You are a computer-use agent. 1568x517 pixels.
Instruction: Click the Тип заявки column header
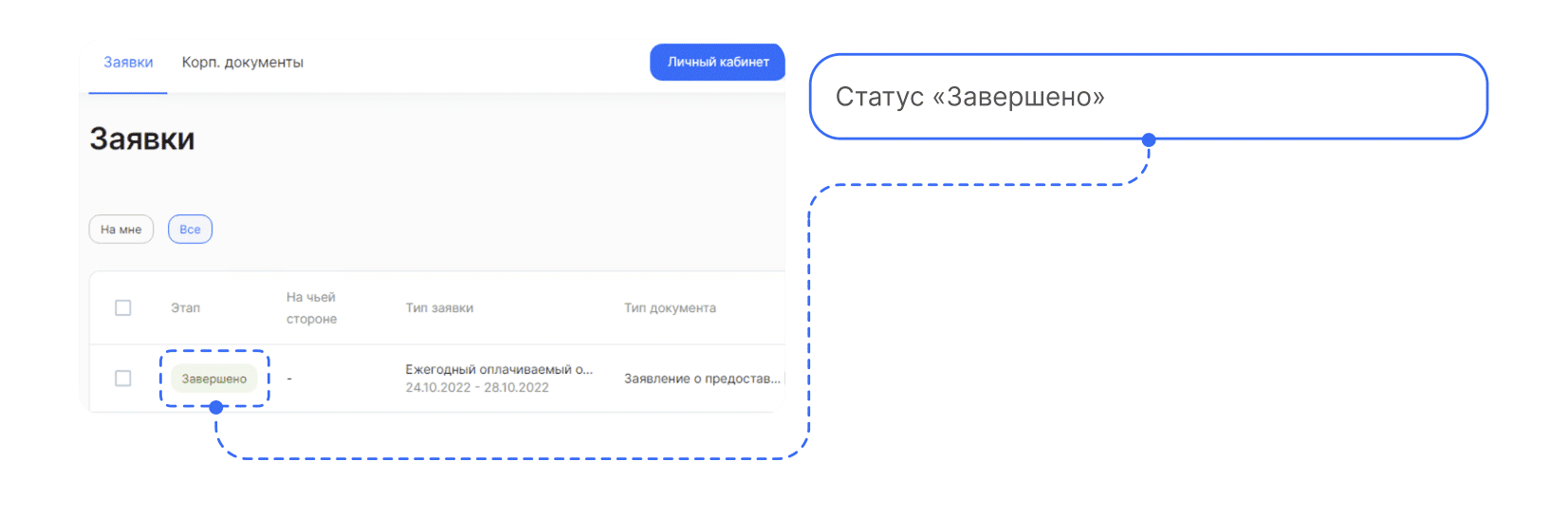(x=439, y=308)
